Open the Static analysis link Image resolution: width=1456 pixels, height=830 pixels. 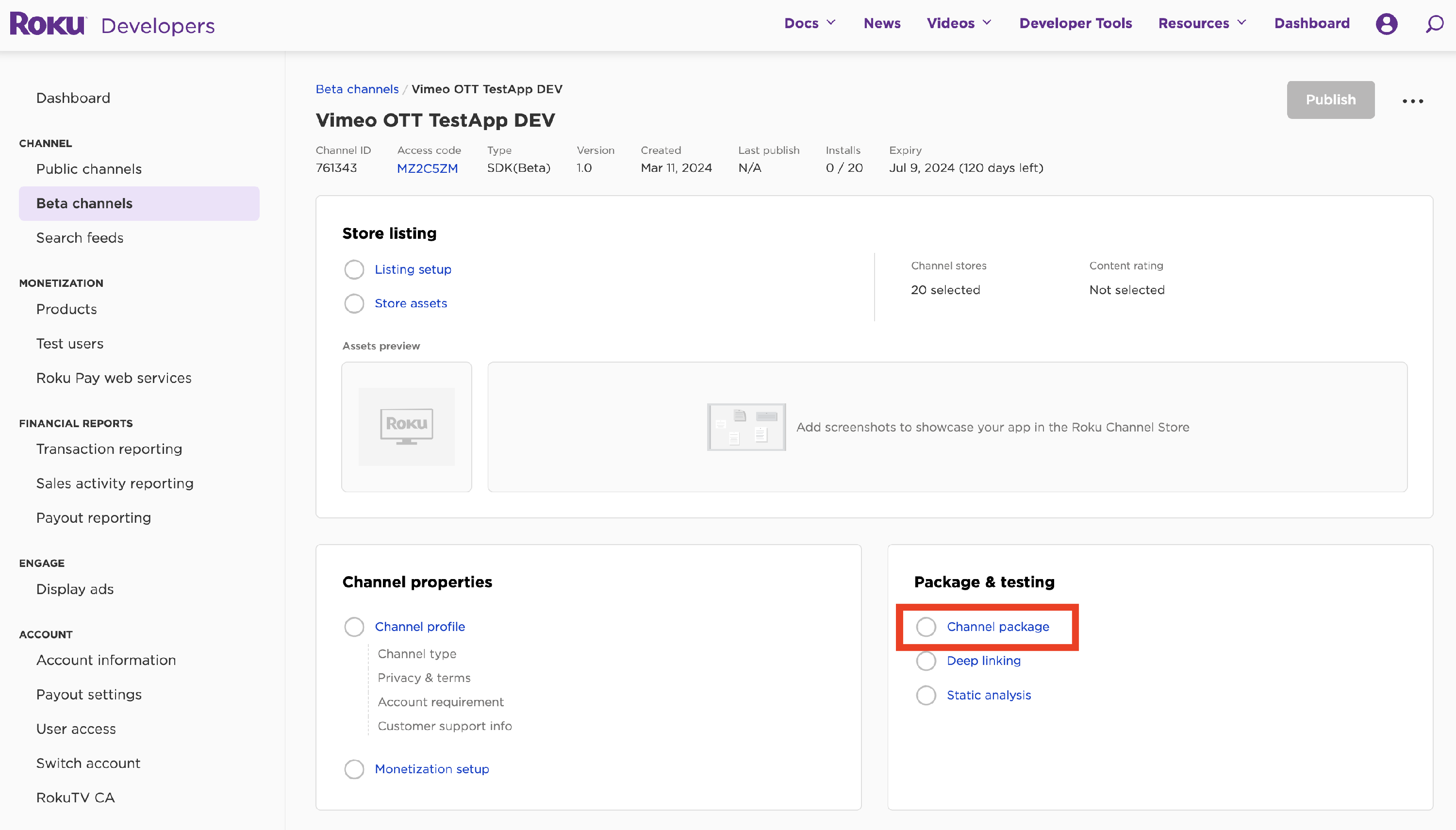click(x=989, y=695)
